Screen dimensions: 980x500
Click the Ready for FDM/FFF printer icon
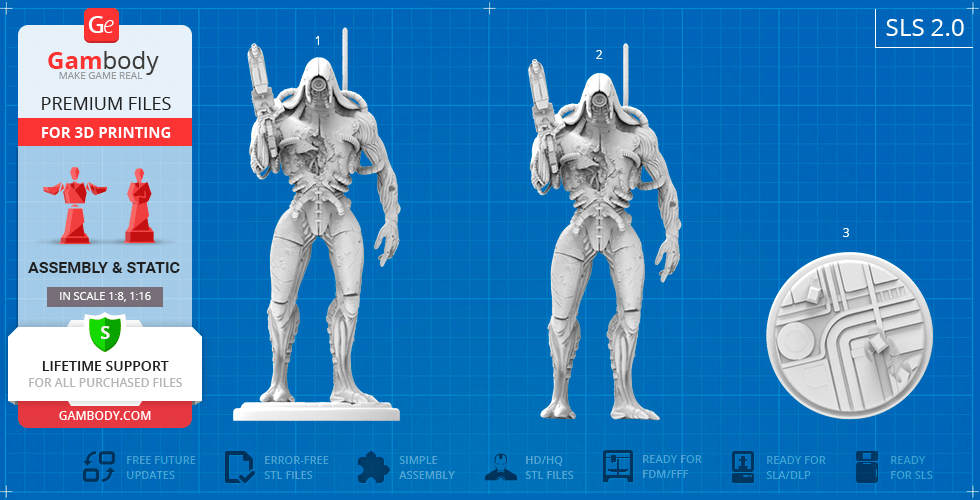(618, 467)
